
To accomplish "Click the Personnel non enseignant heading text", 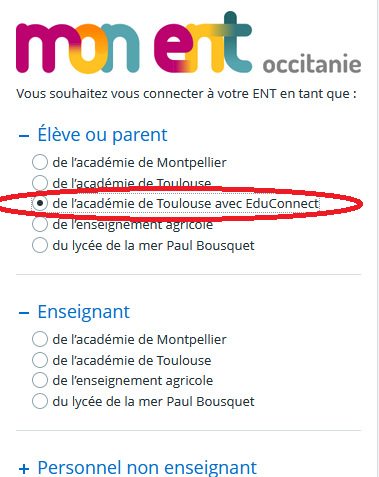I will tap(147, 467).
